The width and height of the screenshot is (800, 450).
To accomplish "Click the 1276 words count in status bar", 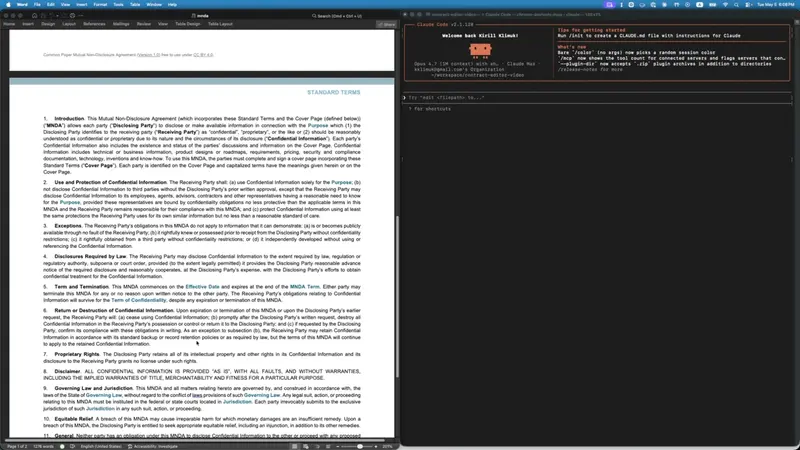I will click(x=43, y=446).
